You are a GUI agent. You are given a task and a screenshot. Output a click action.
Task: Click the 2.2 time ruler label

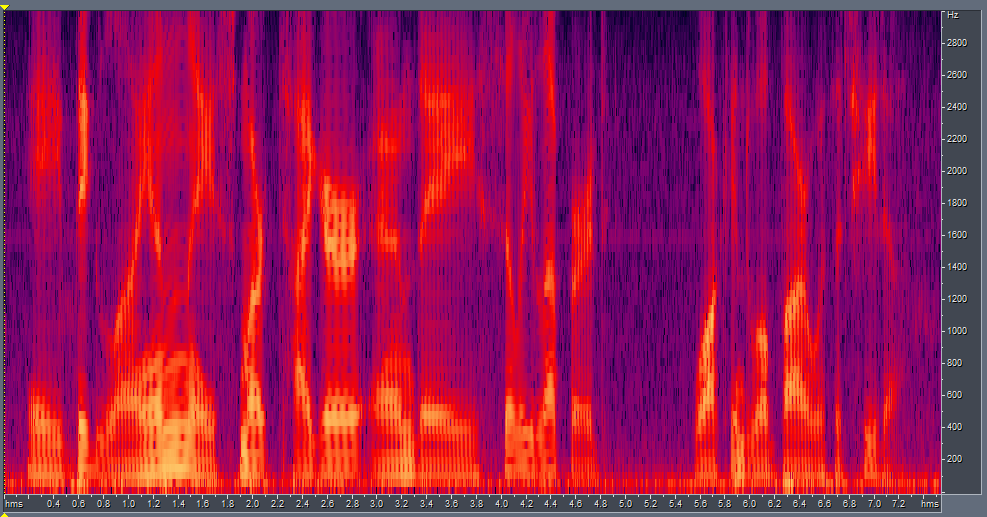coord(278,504)
